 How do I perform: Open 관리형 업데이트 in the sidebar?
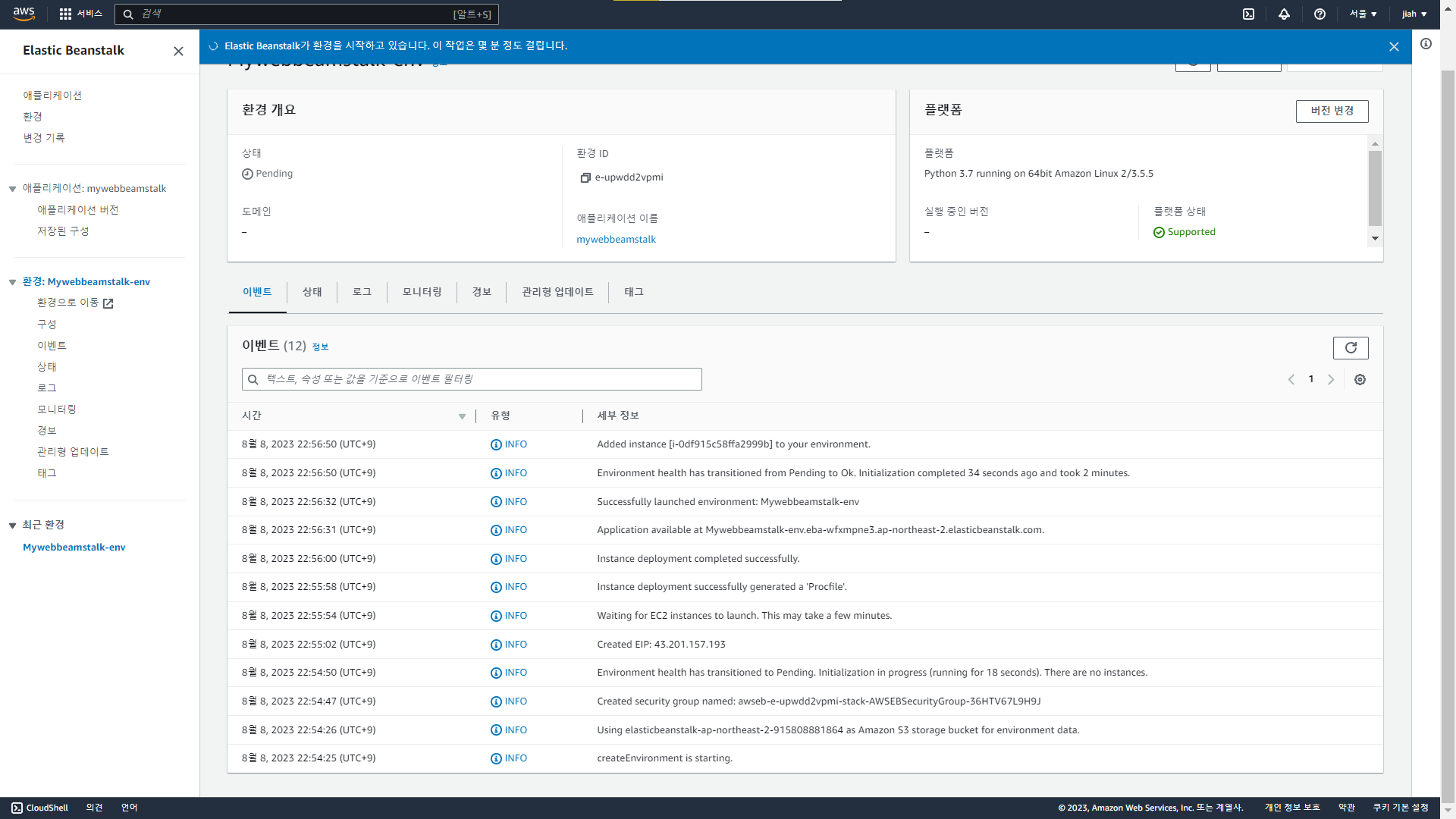74,451
